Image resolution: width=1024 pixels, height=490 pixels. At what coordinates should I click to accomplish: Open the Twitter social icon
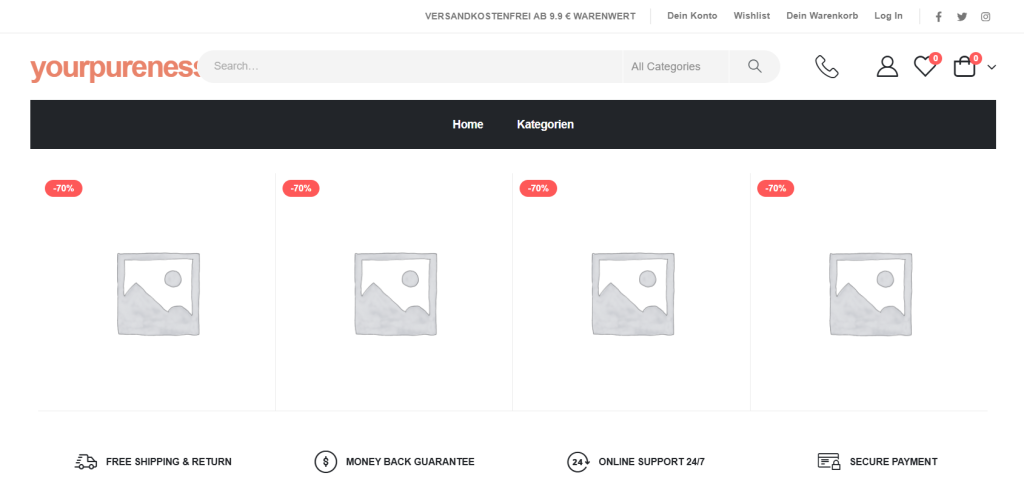click(x=962, y=16)
